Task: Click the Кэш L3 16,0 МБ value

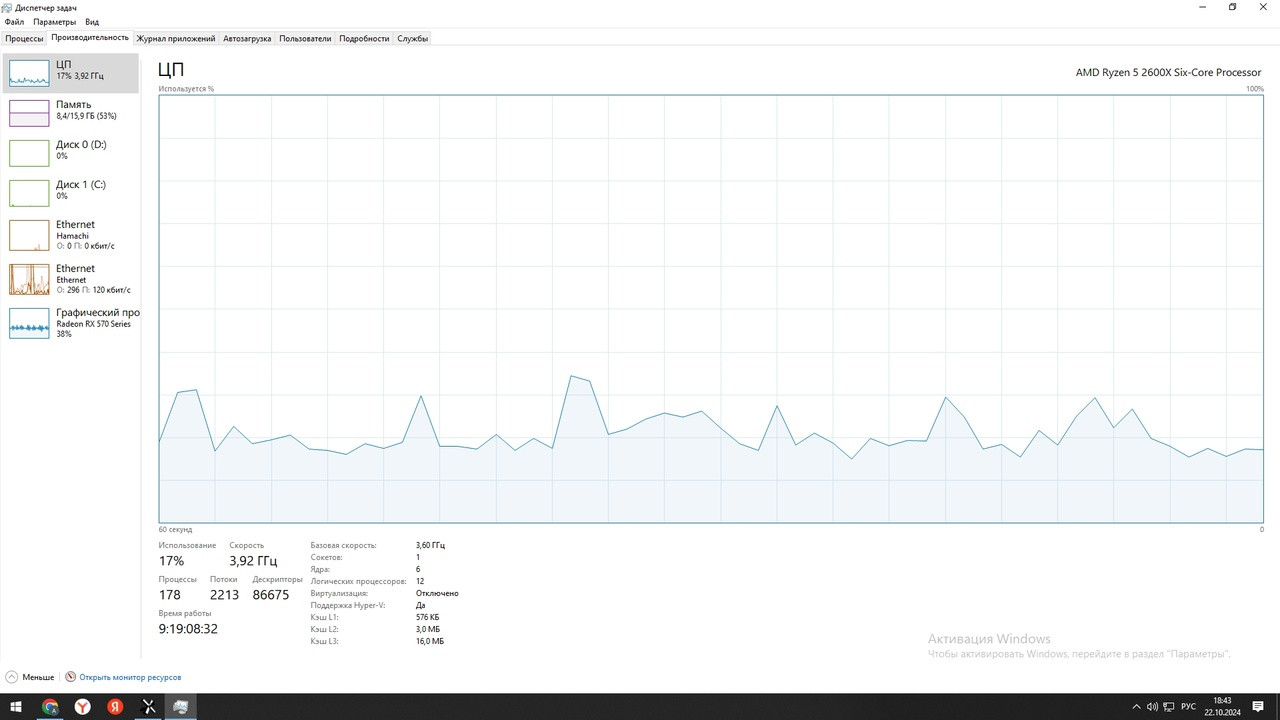Action: (x=430, y=641)
